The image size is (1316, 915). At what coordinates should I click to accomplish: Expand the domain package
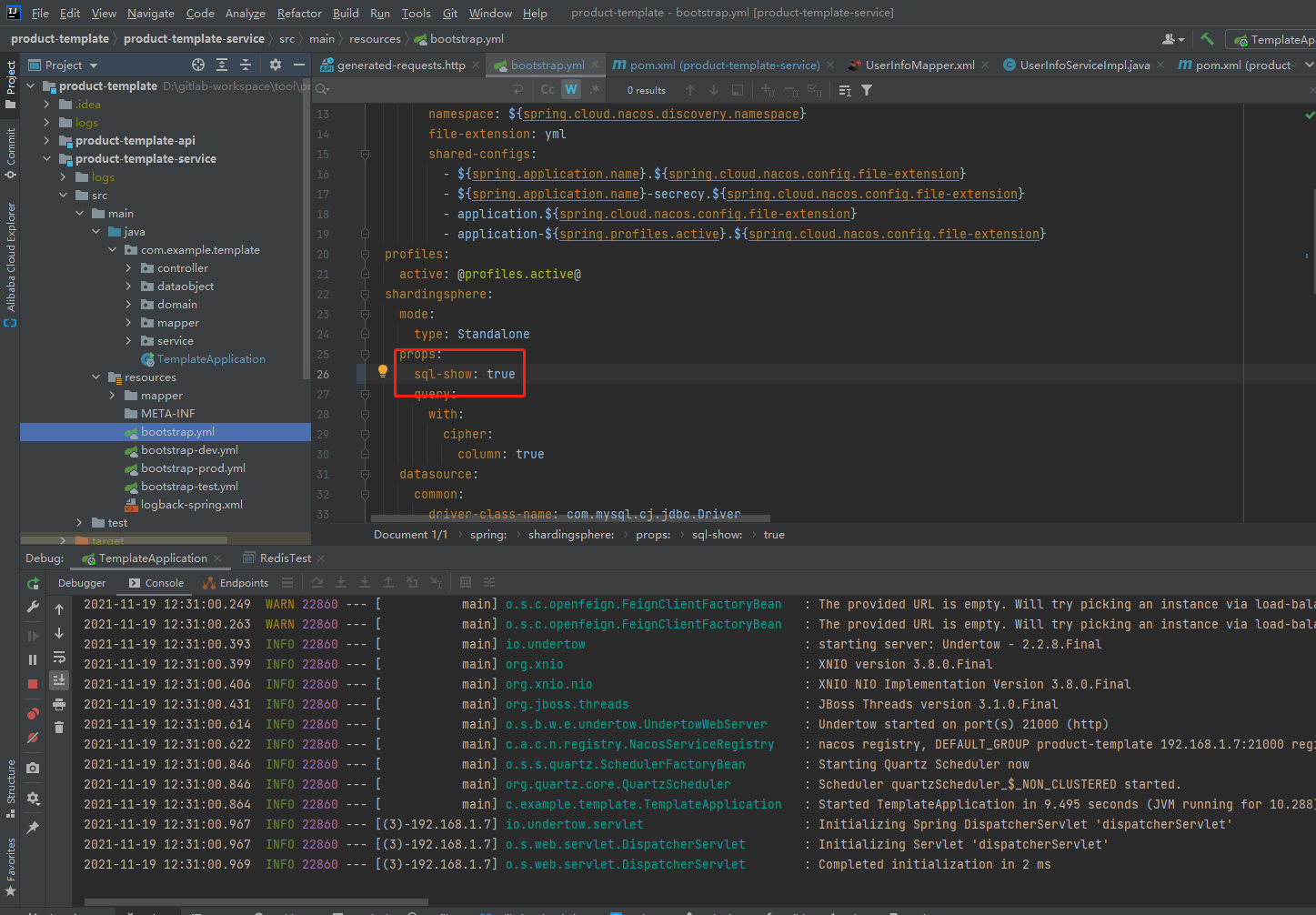point(128,305)
